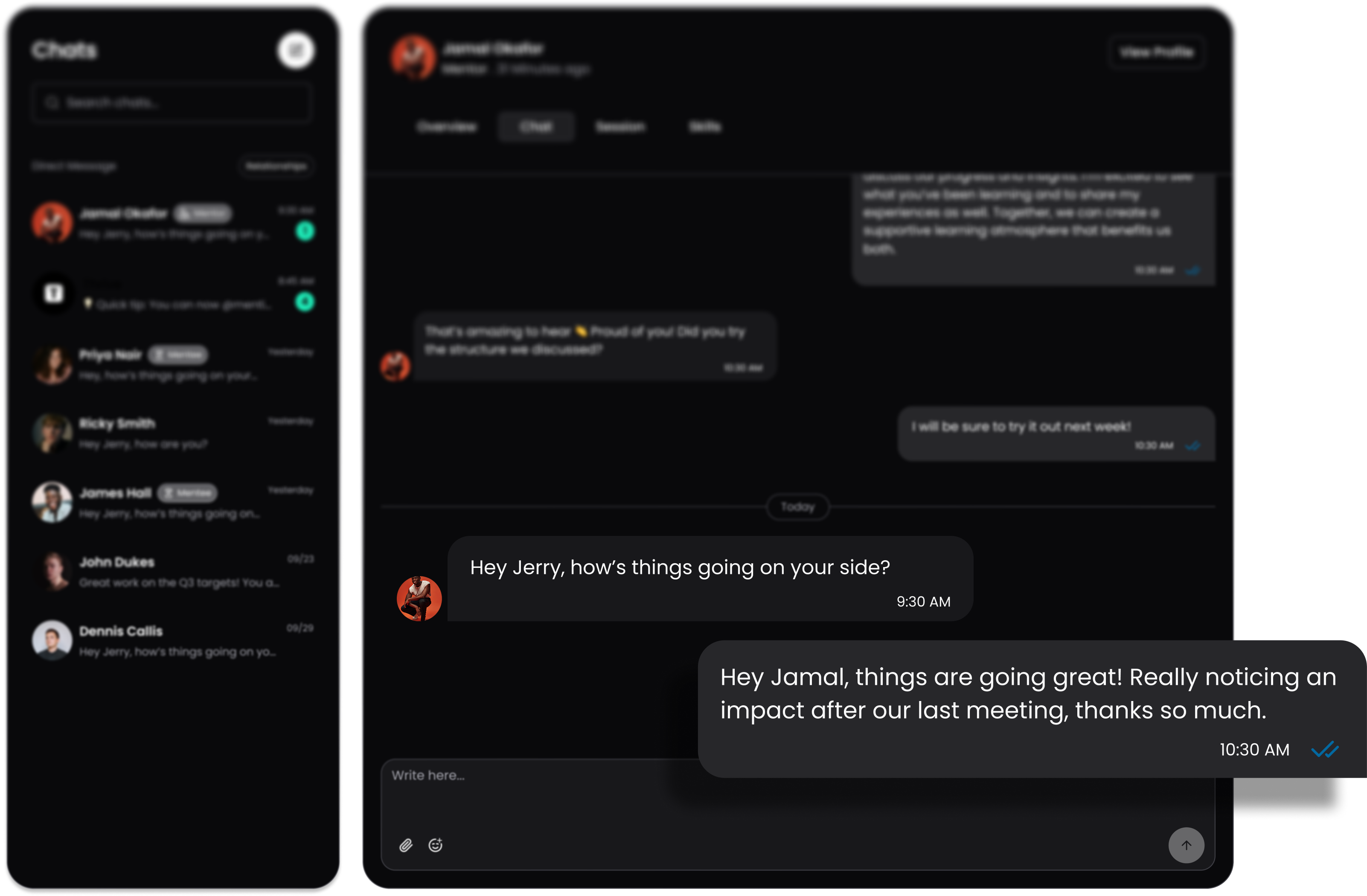
Task: Click Dennis Callis profile picture
Action: [52, 640]
